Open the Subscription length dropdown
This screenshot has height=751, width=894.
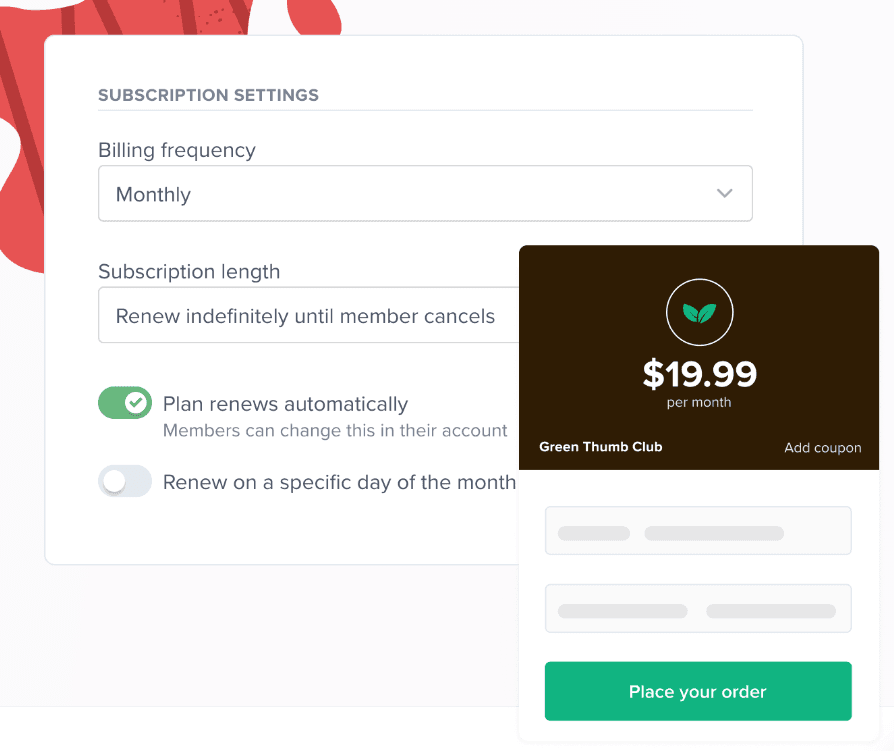[308, 315]
